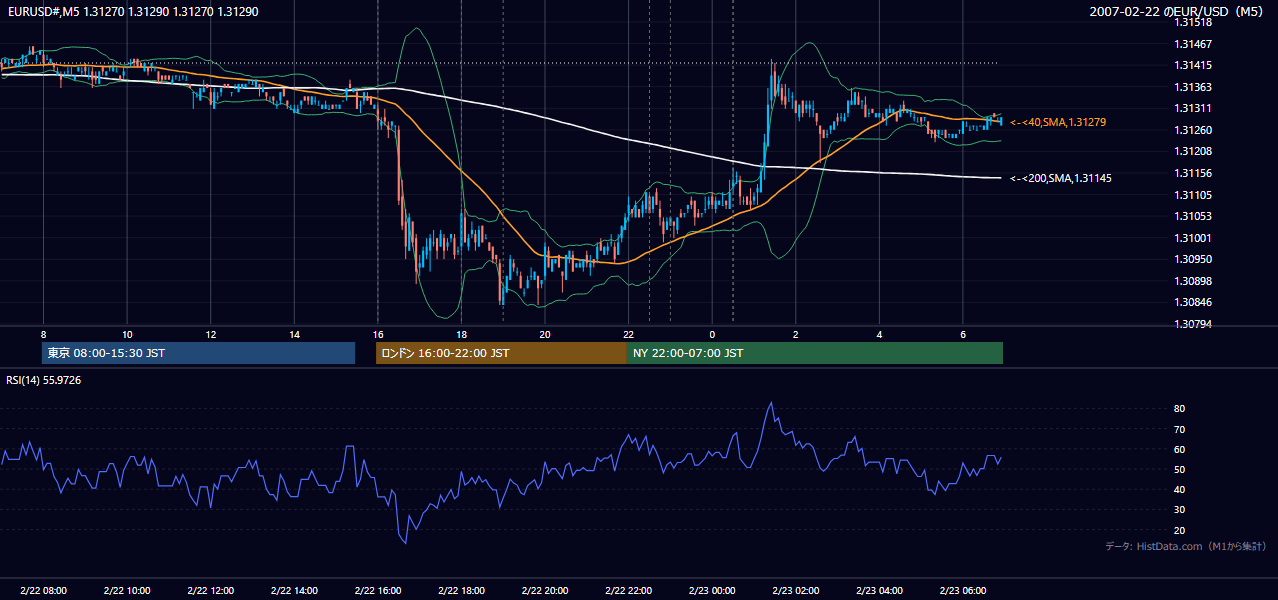
Task: Click the 2/23 04:00 date label
Action: point(879,590)
